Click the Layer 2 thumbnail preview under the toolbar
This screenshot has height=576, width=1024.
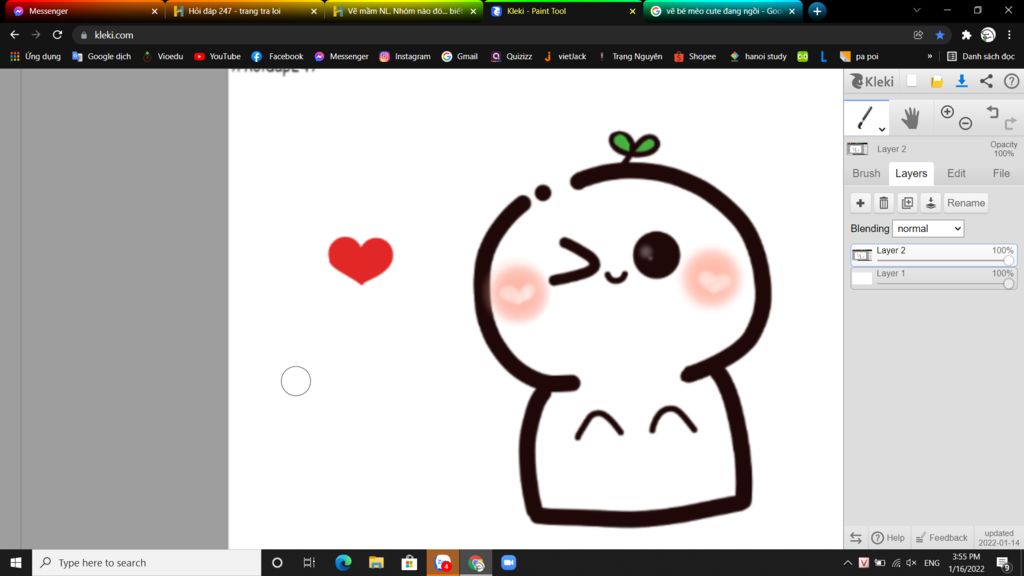[857, 149]
